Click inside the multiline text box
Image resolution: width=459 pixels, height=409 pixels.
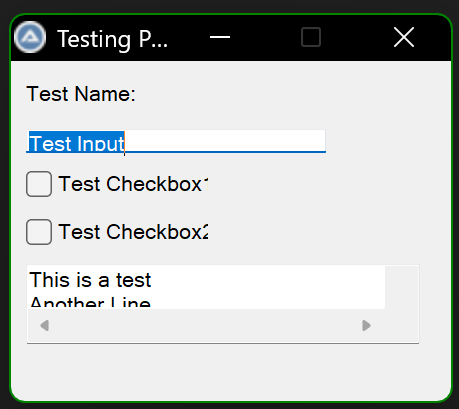(x=206, y=287)
